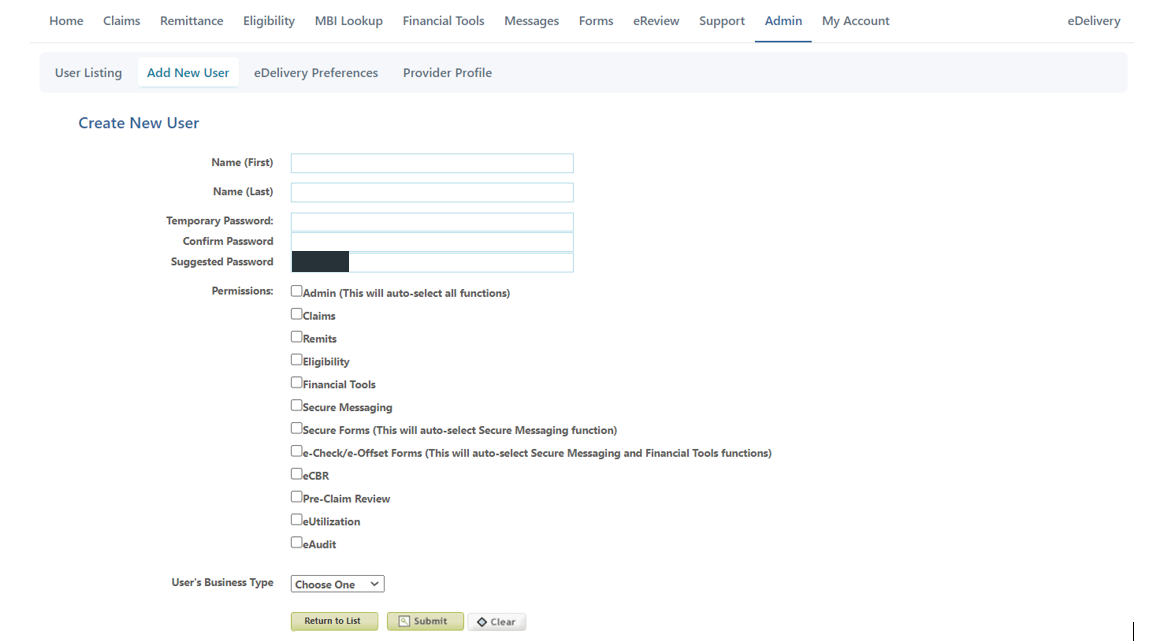1158x641 pixels.
Task: Select the Suggested Password field
Action: 432,262
